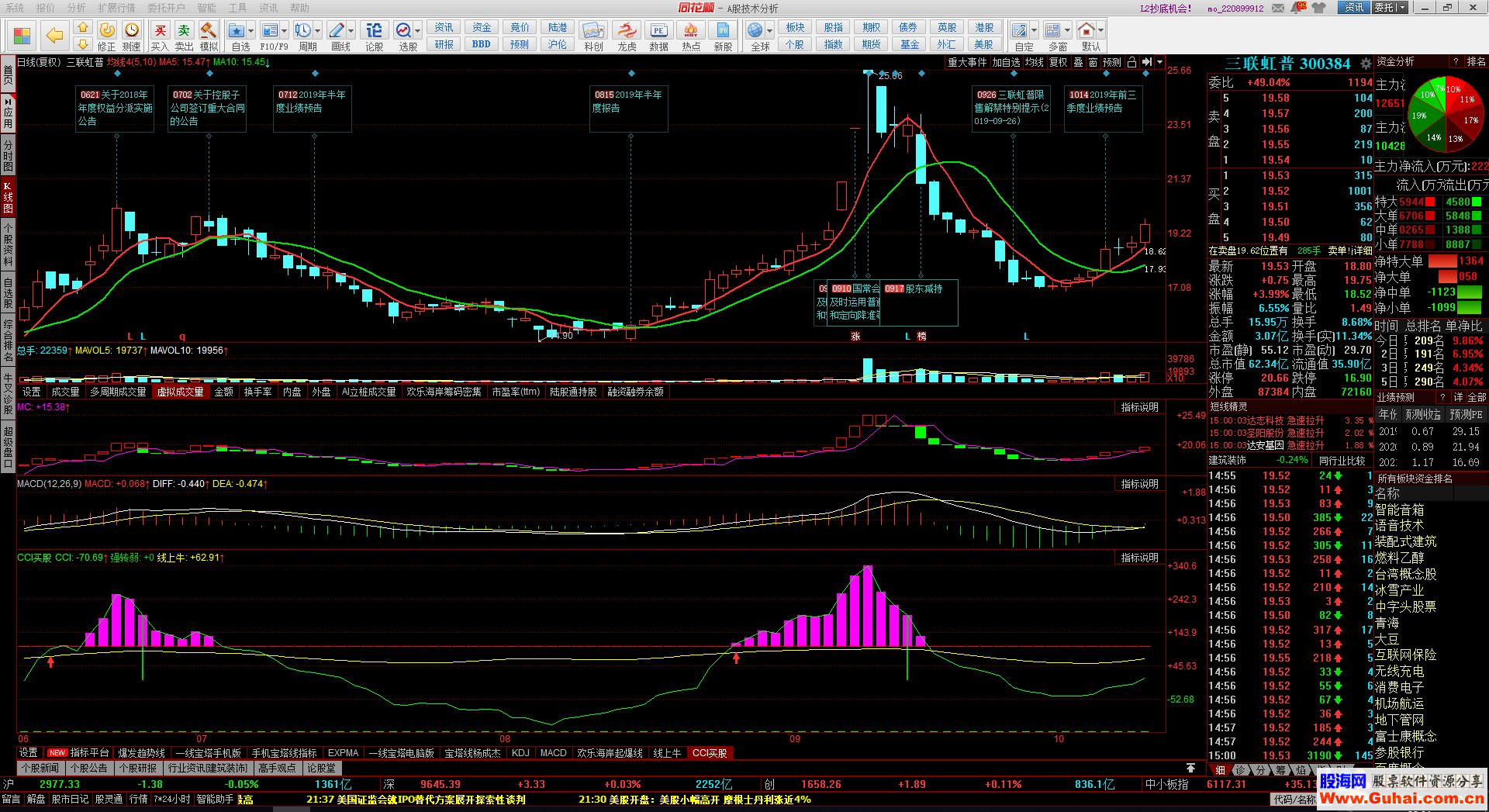
Task: Click the BBD button
Action: [x=481, y=44]
